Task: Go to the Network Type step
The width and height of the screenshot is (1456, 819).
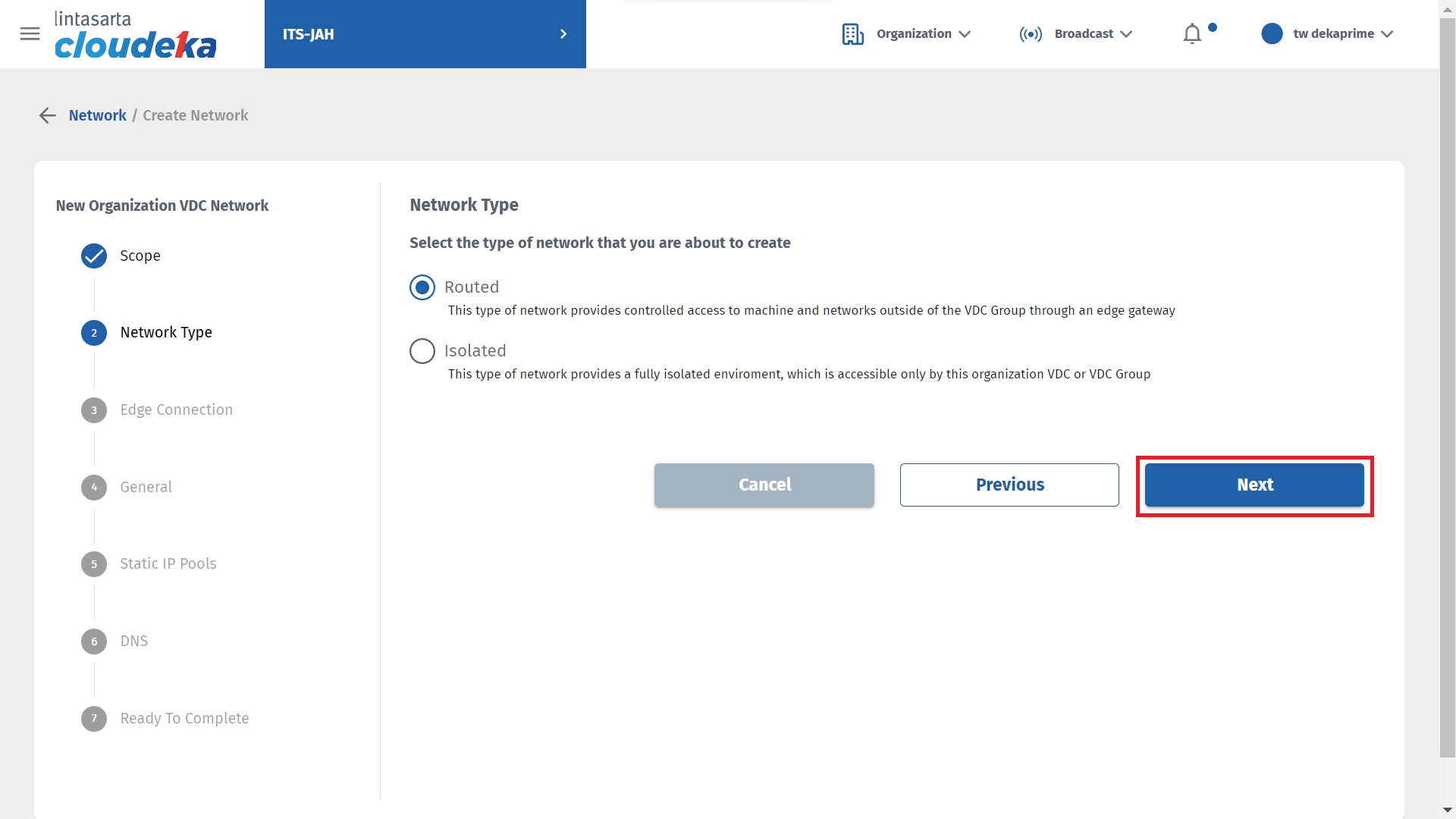Action: [x=166, y=333]
